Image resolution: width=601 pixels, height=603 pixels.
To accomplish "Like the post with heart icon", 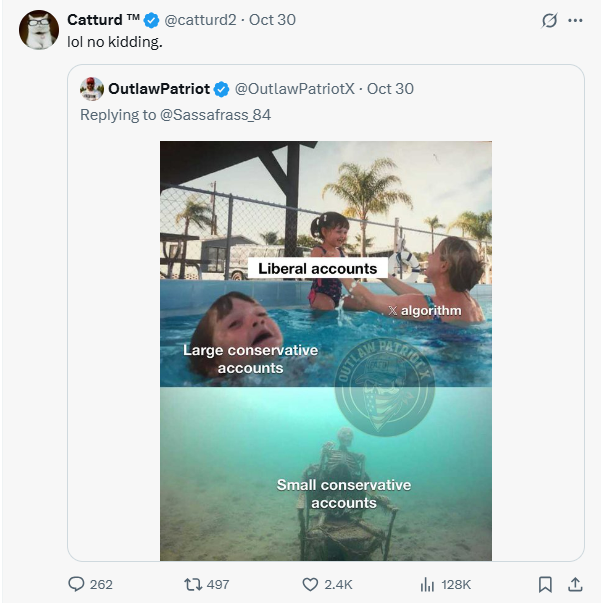I will pyautogui.click(x=310, y=584).
